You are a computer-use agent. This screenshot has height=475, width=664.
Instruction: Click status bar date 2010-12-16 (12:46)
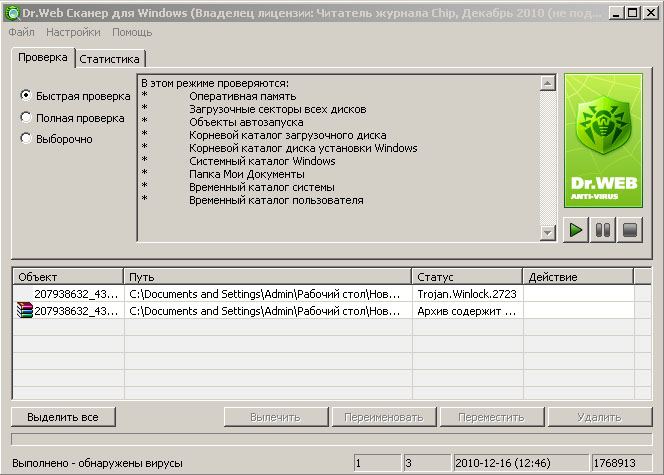(x=520, y=463)
